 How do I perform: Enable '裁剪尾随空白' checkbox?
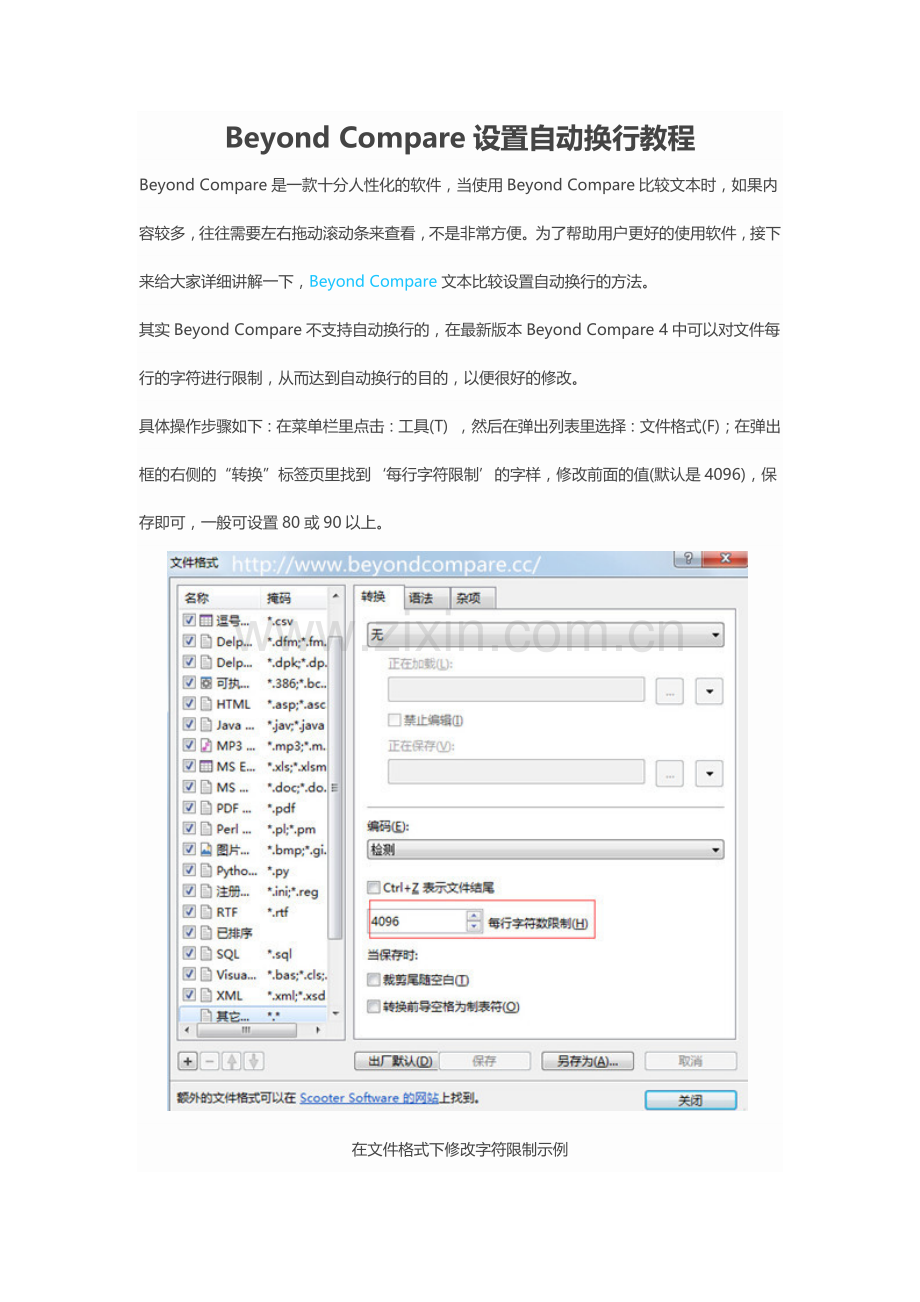coord(374,980)
